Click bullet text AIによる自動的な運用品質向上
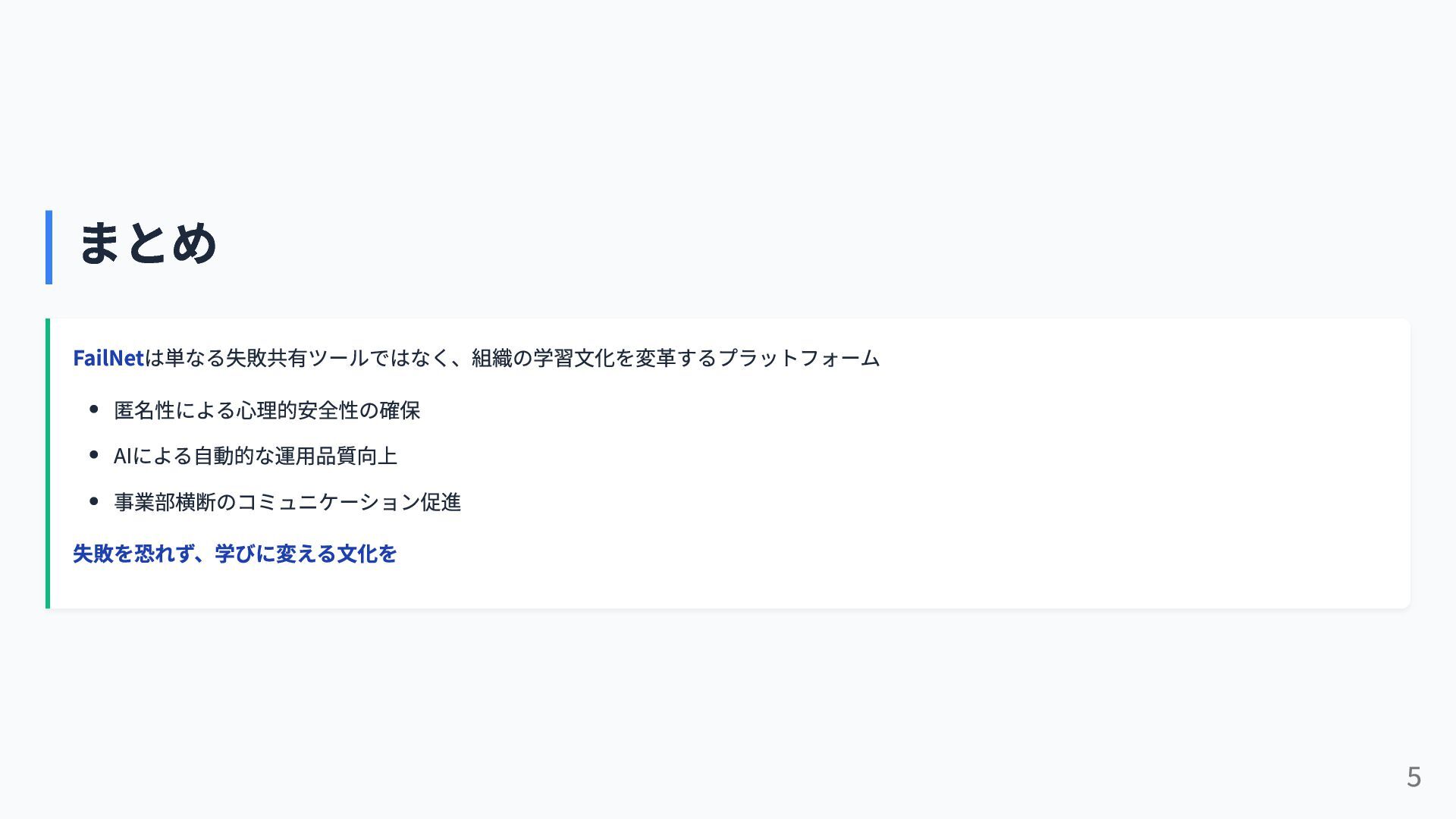Image resolution: width=1456 pixels, height=819 pixels. (256, 456)
